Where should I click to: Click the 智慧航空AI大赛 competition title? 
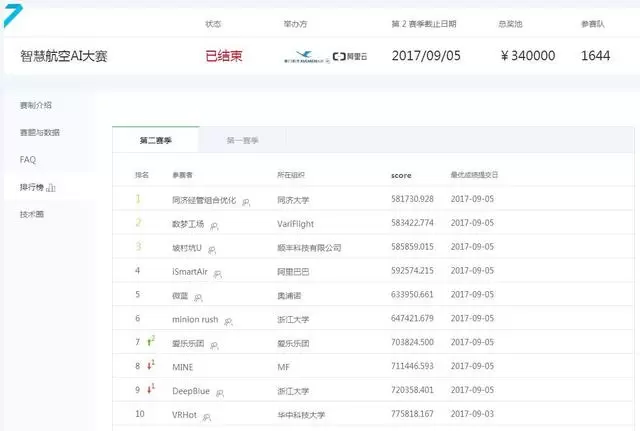point(64,56)
